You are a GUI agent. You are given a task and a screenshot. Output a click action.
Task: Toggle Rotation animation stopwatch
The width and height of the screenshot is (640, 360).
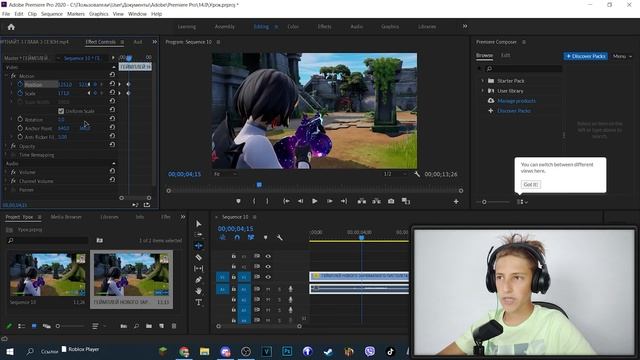pos(20,119)
